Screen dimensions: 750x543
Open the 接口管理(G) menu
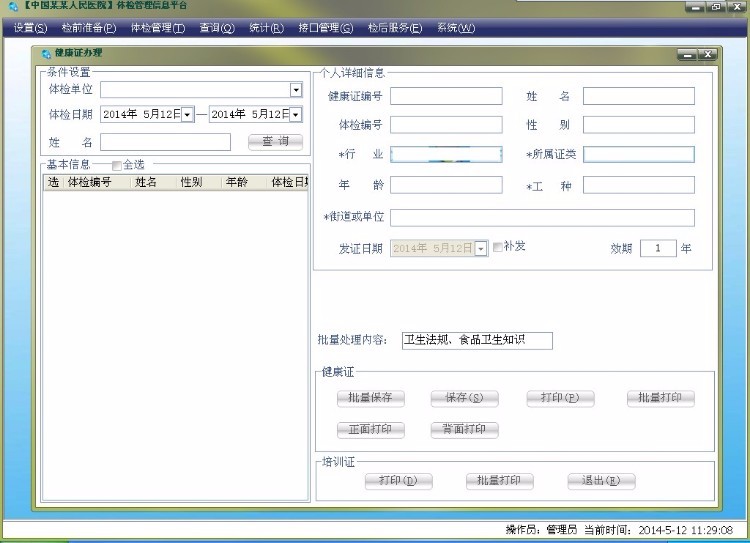pos(326,28)
